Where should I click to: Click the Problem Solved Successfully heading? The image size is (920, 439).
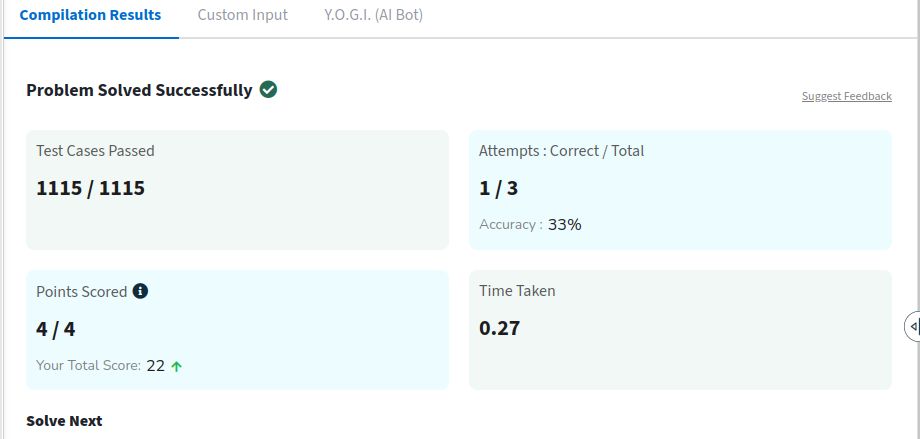pos(139,90)
